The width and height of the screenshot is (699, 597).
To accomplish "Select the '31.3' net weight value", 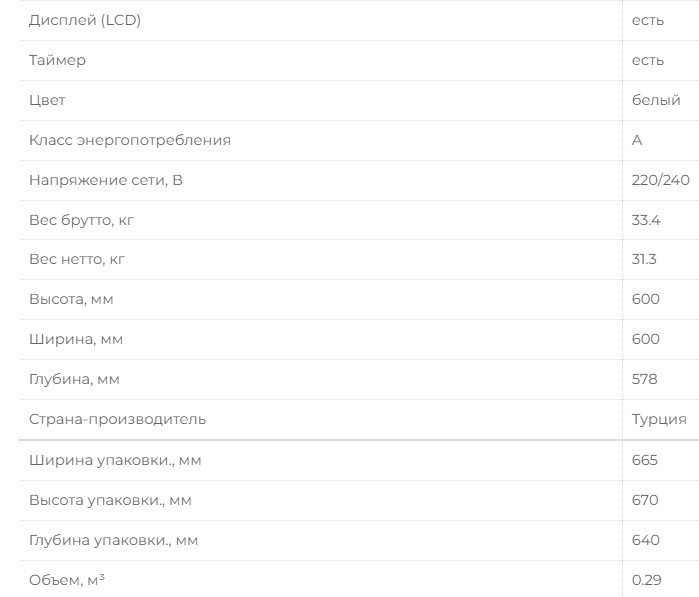I will pos(644,260).
